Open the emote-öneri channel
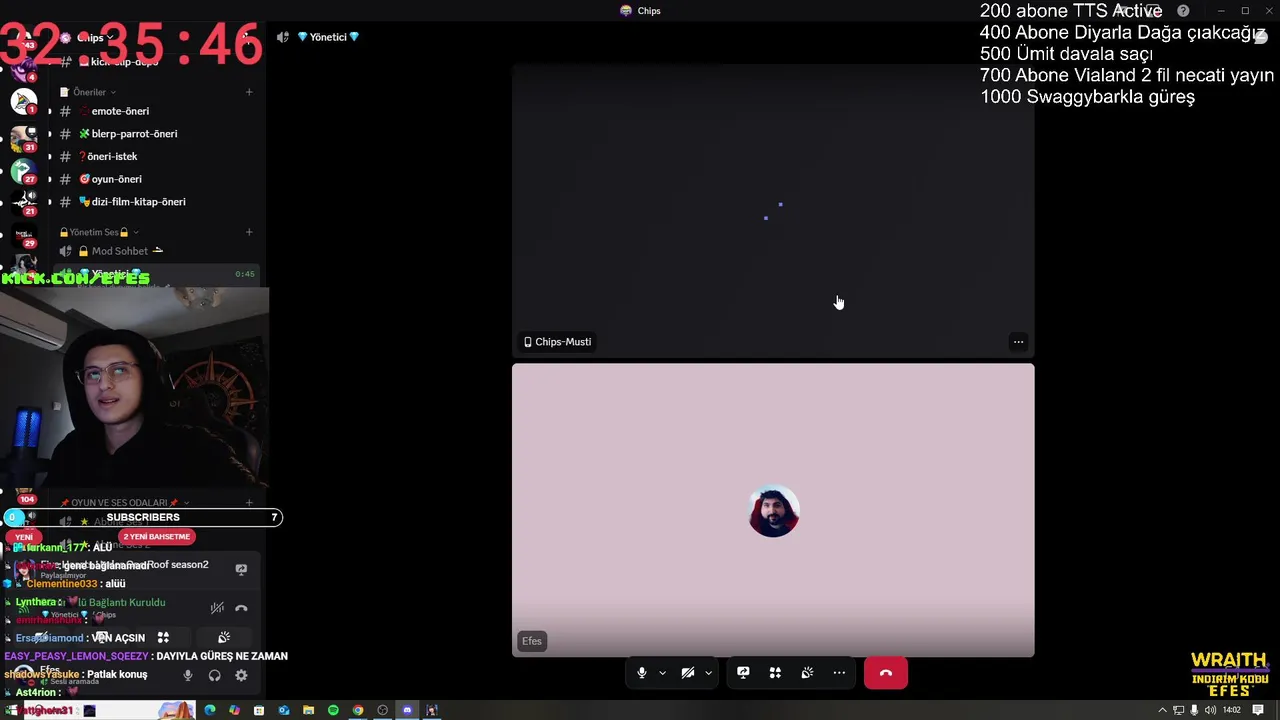The width and height of the screenshot is (1280, 720). pyautogui.click(x=120, y=111)
